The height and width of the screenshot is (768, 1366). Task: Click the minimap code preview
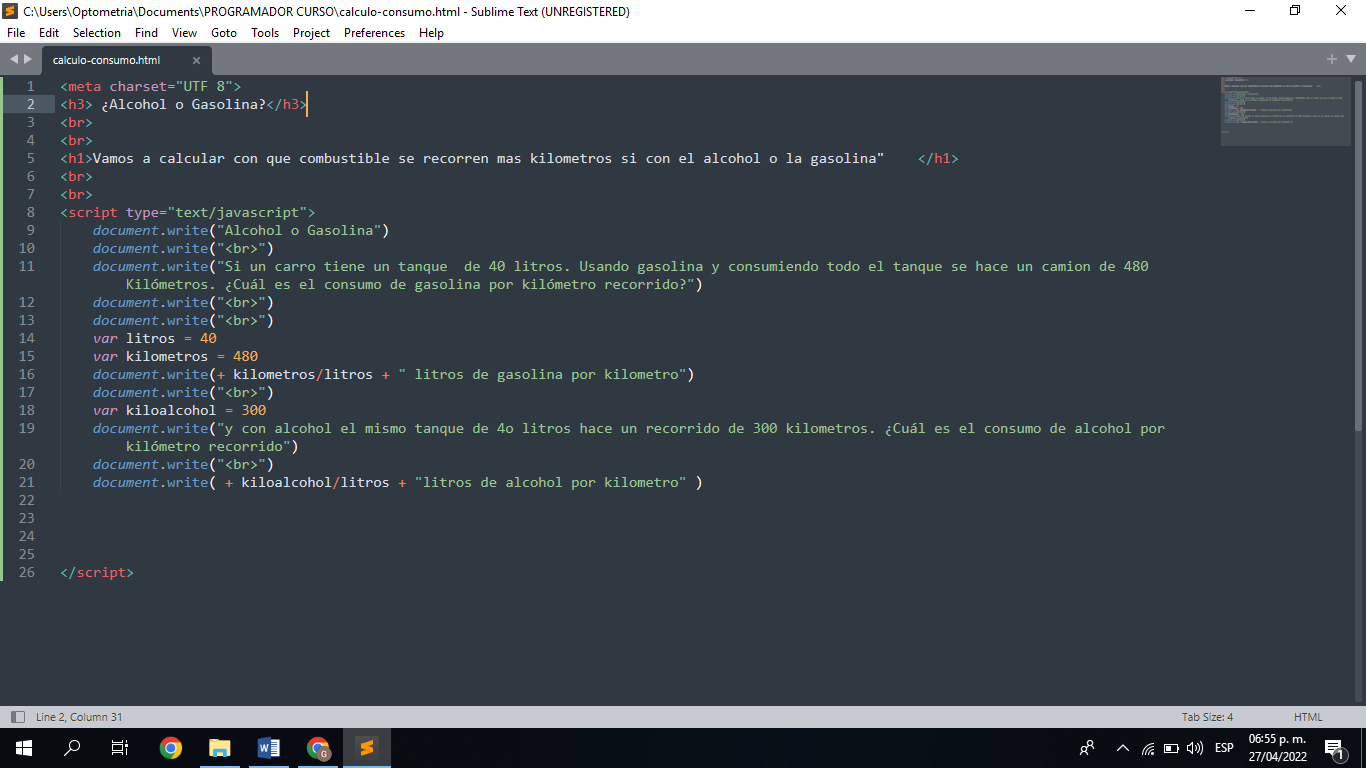click(1287, 110)
